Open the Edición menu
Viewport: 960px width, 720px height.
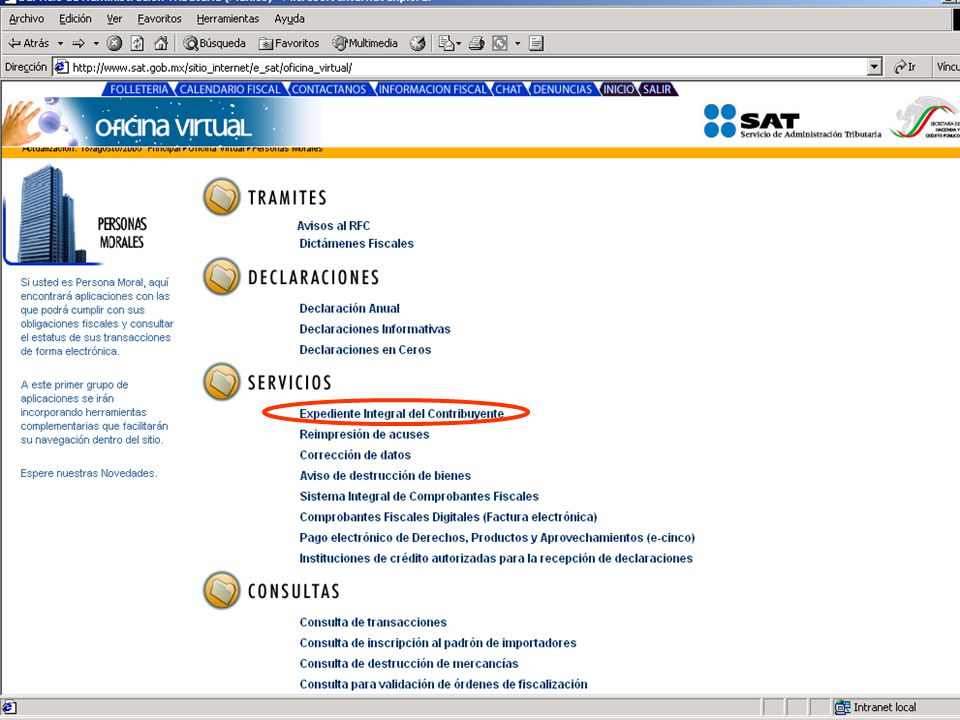pyautogui.click(x=75, y=19)
